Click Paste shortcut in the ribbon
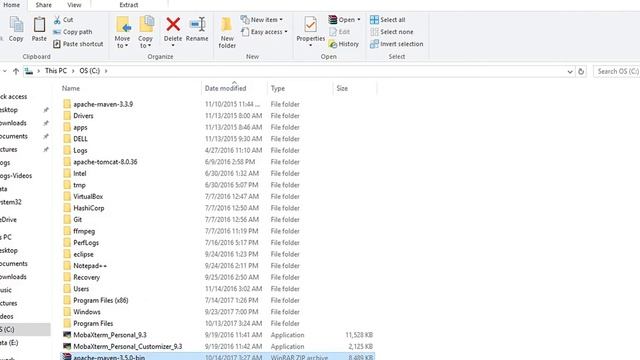Viewport: 640px width, 360px height. coord(78,44)
